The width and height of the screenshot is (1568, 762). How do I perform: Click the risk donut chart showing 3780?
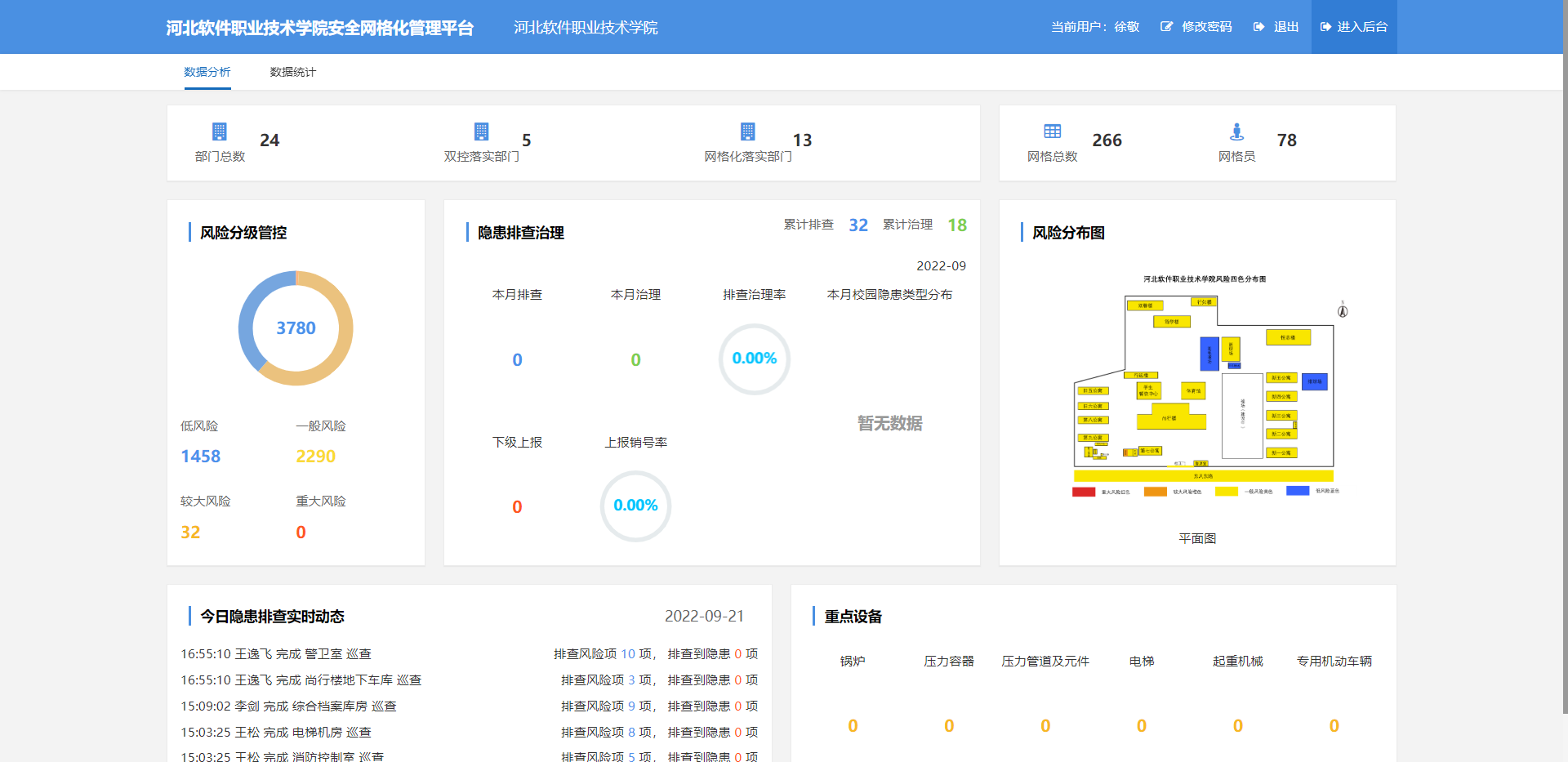[x=296, y=328]
